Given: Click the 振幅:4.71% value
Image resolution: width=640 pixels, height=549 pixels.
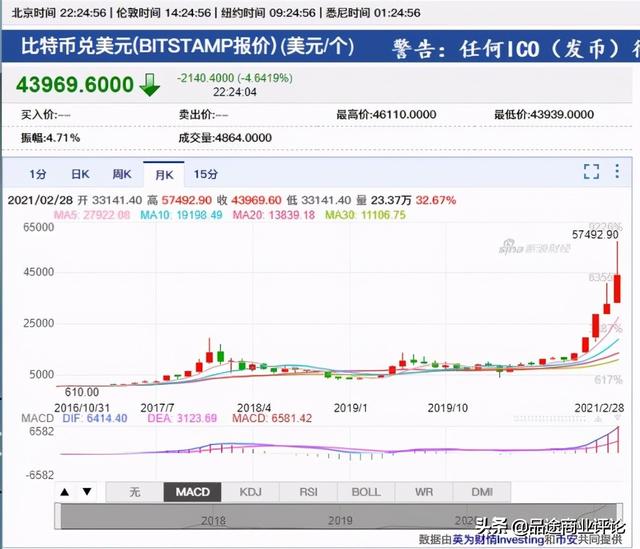Looking at the screenshot, I should 50,138.
